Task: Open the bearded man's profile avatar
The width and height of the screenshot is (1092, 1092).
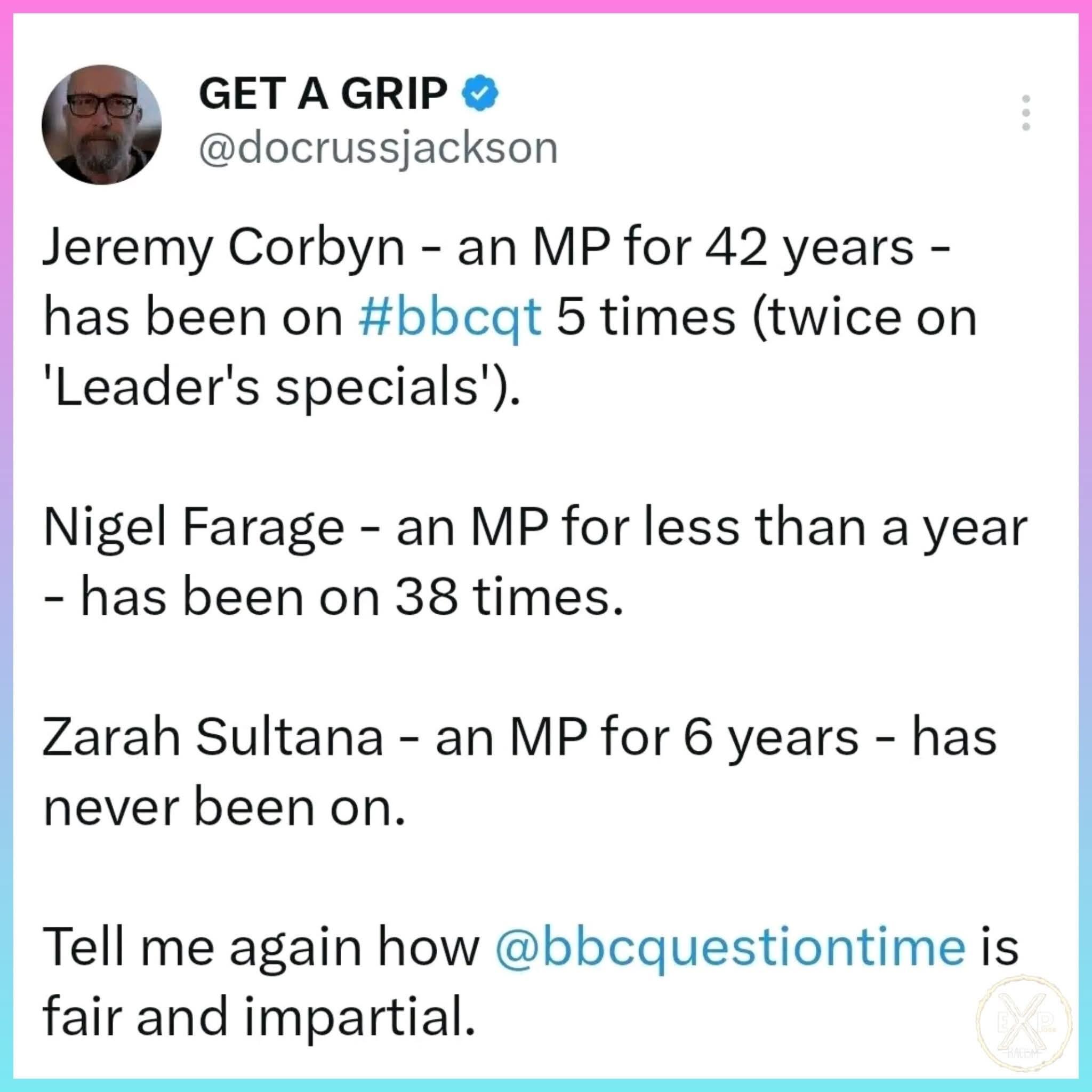Action: (x=102, y=124)
